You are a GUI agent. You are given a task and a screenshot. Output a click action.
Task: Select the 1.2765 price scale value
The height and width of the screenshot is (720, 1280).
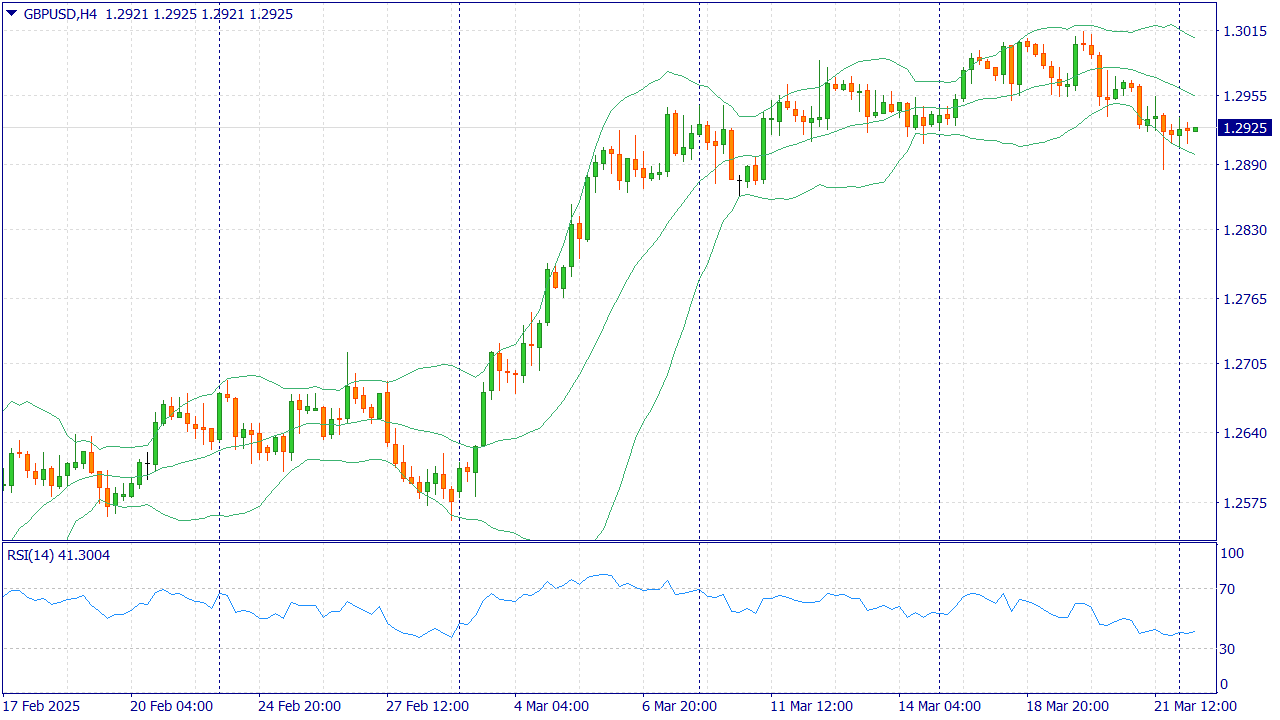point(1243,299)
